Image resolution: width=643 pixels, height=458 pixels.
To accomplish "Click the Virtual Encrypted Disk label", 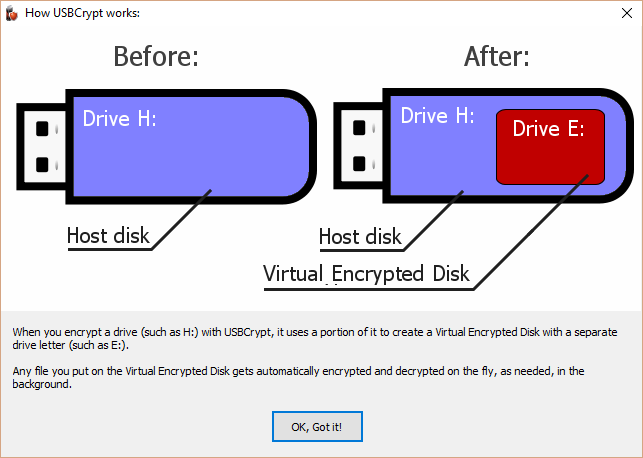I will (x=366, y=274).
